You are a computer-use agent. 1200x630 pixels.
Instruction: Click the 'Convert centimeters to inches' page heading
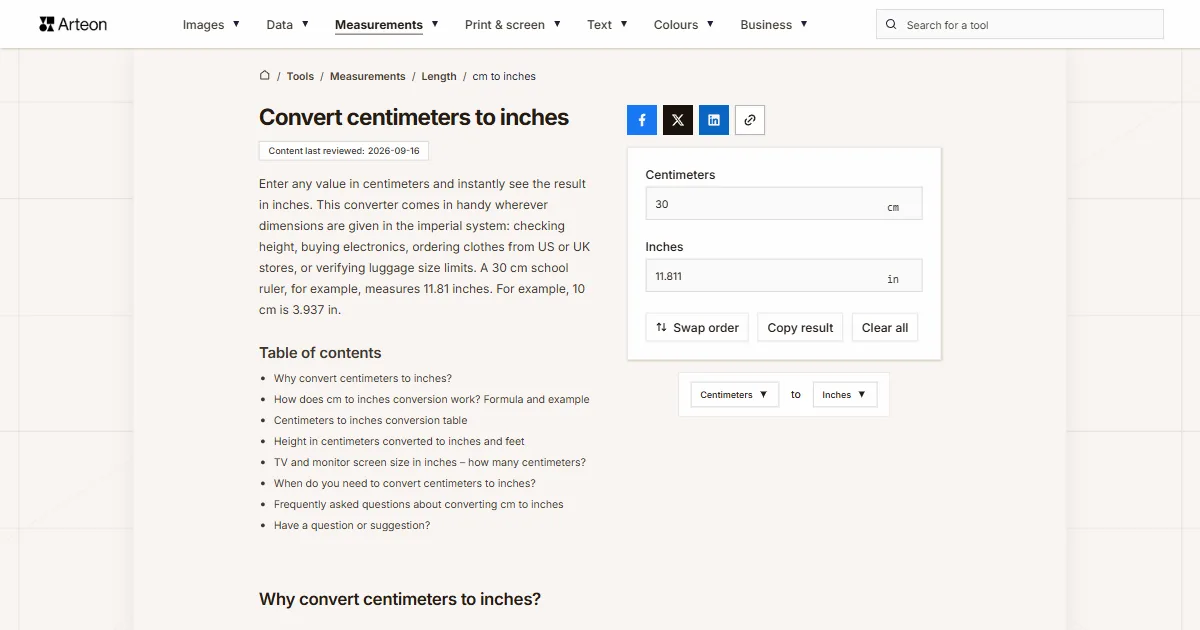pyautogui.click(x=414, y=117)
